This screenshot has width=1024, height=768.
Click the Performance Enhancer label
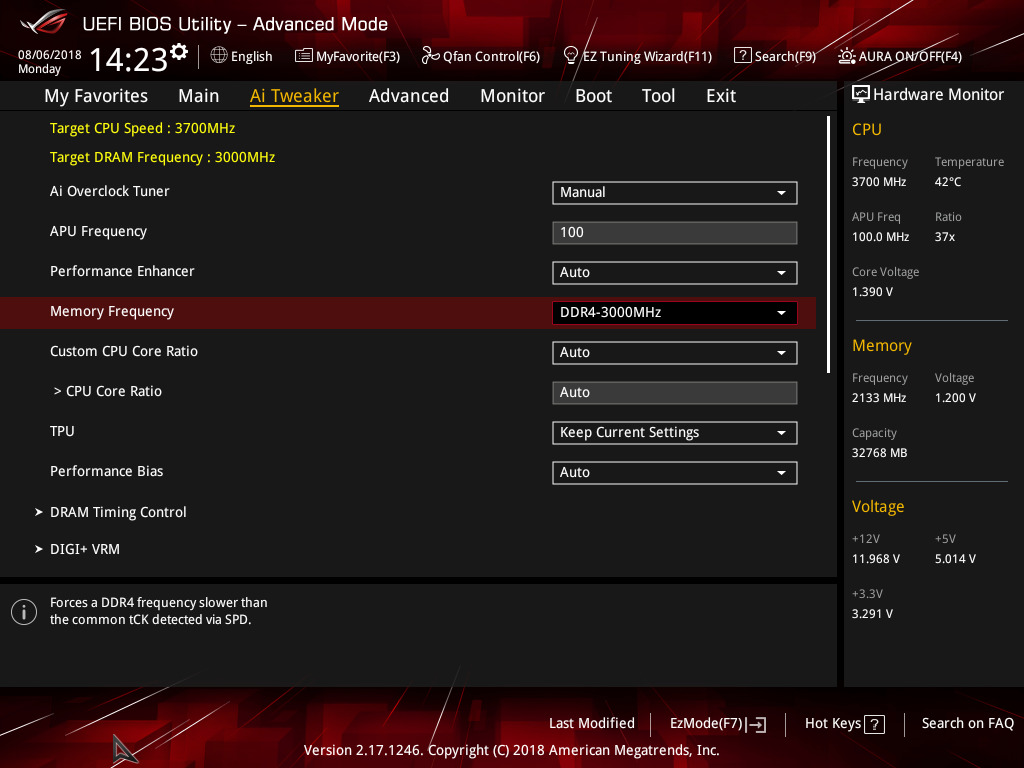(122, 271)
